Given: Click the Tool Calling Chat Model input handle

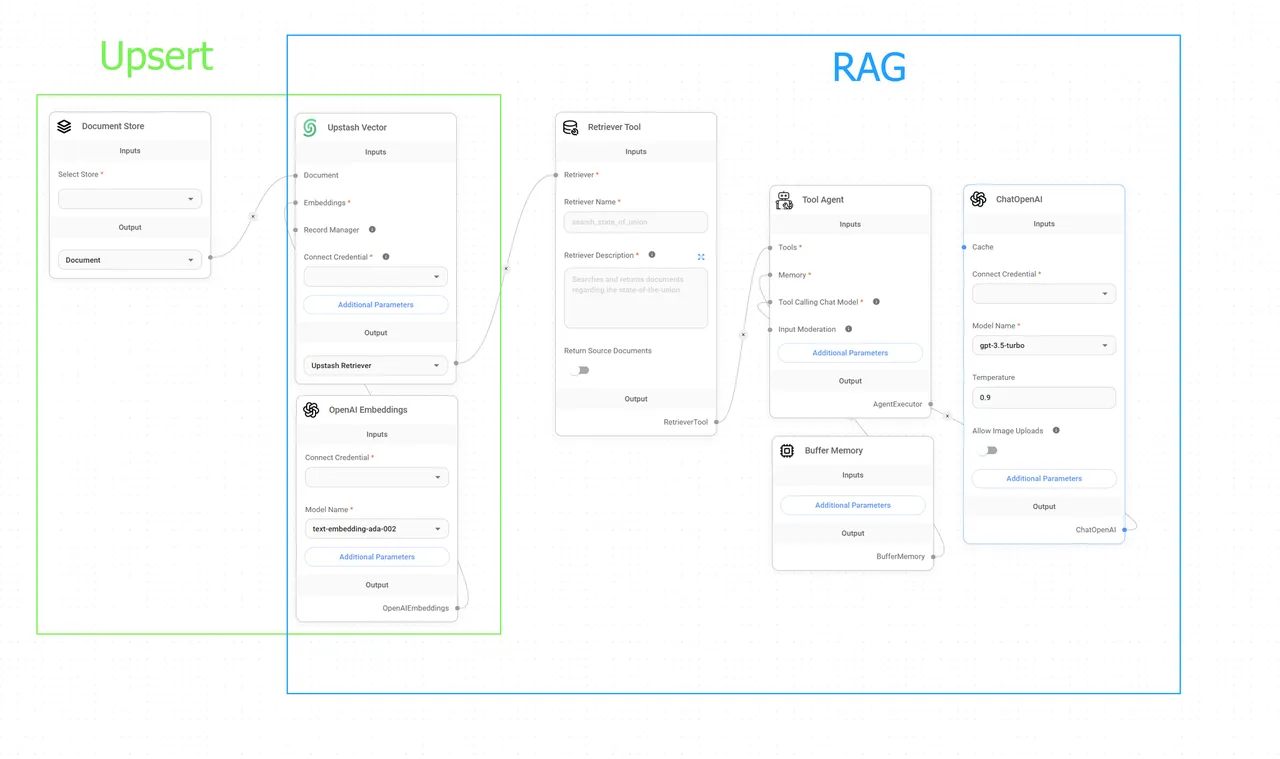Looking at the screenshot, I should click(x=770, y=302).
